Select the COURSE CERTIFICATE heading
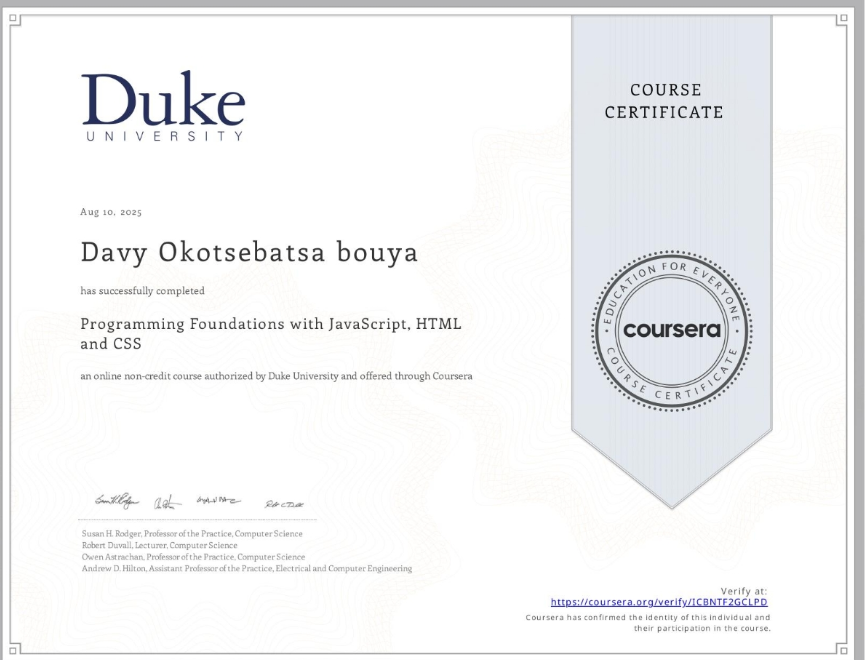The image size is (866, 660). coord(665,101)
